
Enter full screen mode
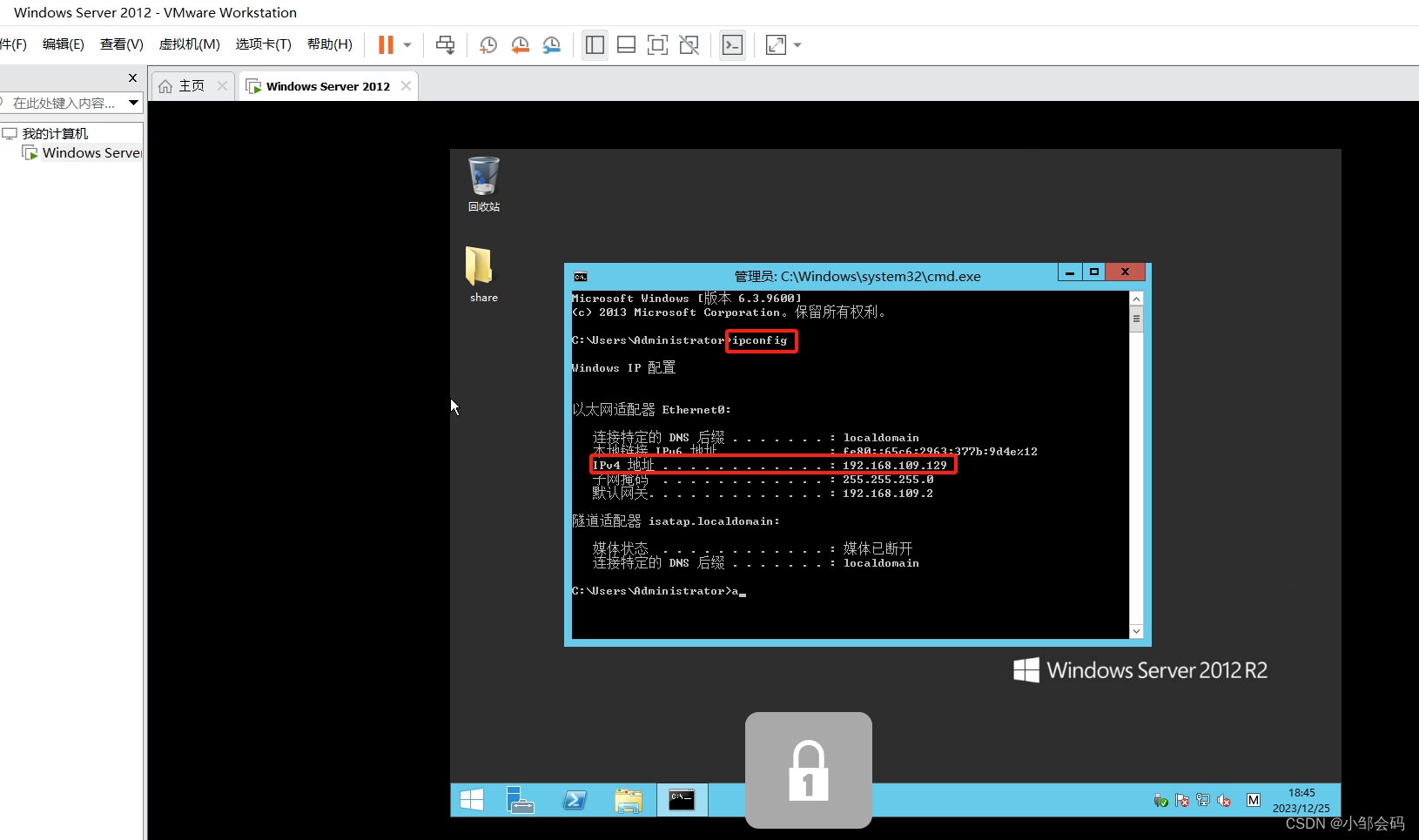[658, 45]
